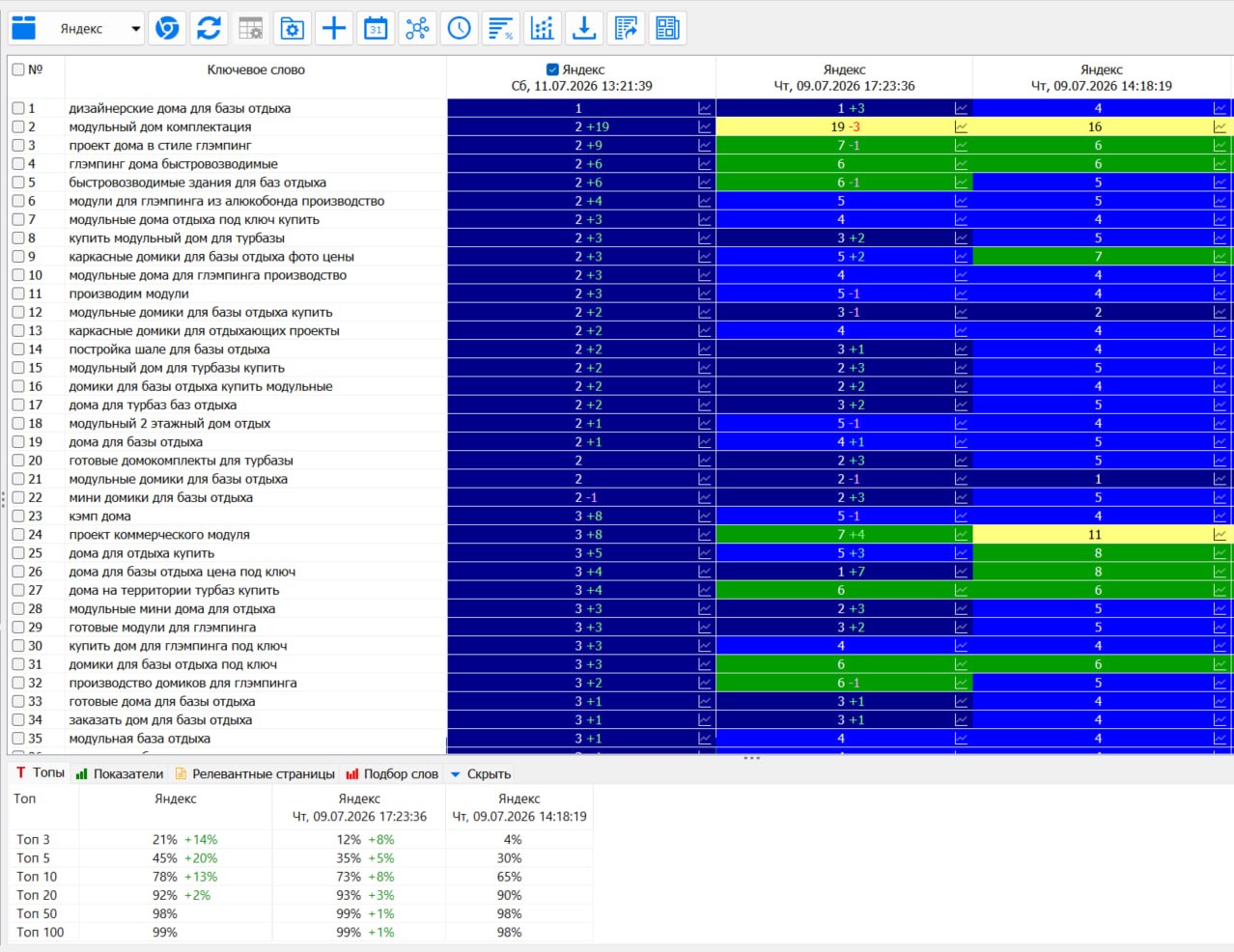Viewport: 1234px width, 952px height.
Task: Click the plus icon to add keywords
Action: click(x=334, y=28)
